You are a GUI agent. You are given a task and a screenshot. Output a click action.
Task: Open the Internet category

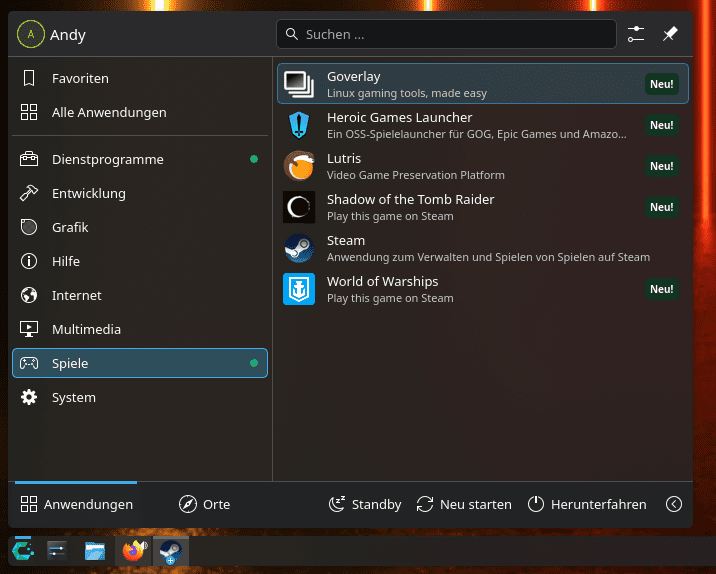pyautogui.click(x=140, y=295)
